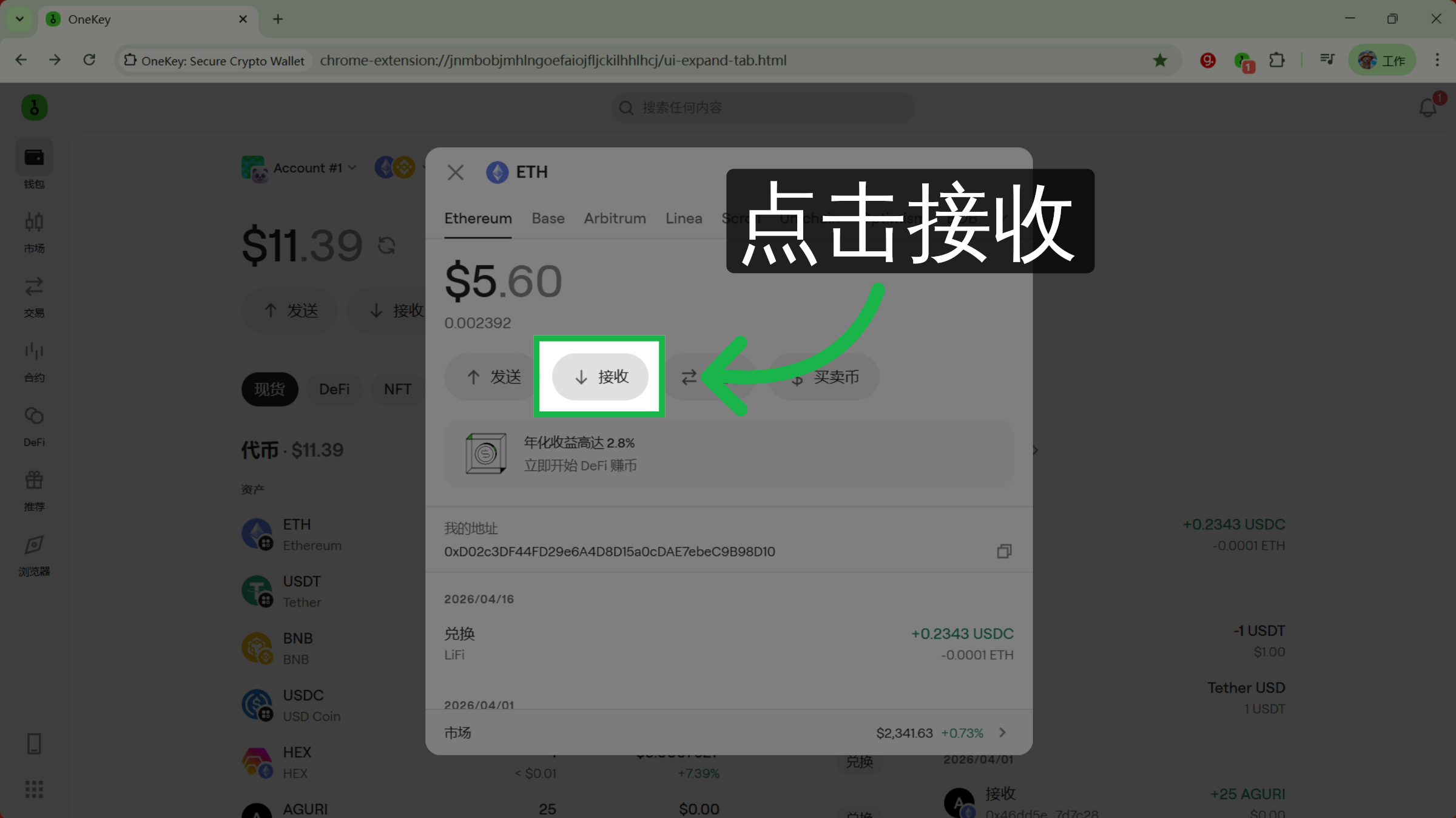The height and width of the screenshot is (818, 1456).
Task: Reload the page in Chrome
Action: pyautogui.click(x=89, y=59)
